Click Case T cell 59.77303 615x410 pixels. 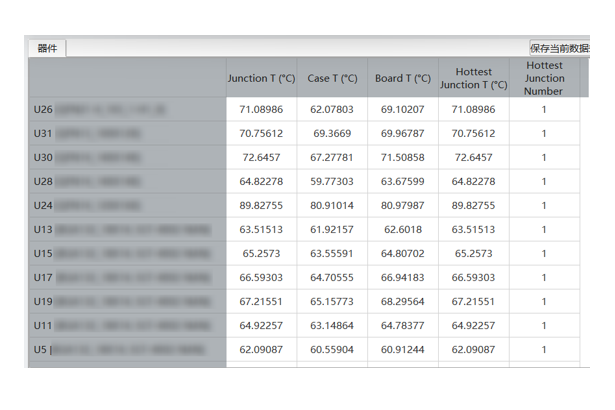click(x=332, y=181)
